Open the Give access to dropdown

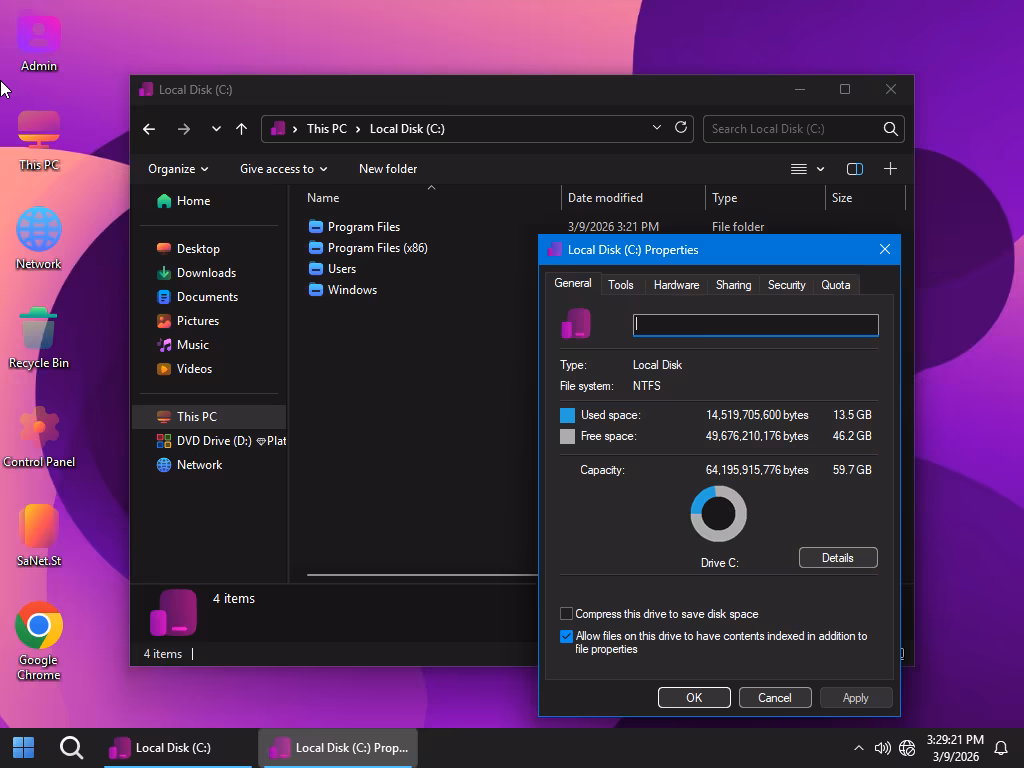283,169
